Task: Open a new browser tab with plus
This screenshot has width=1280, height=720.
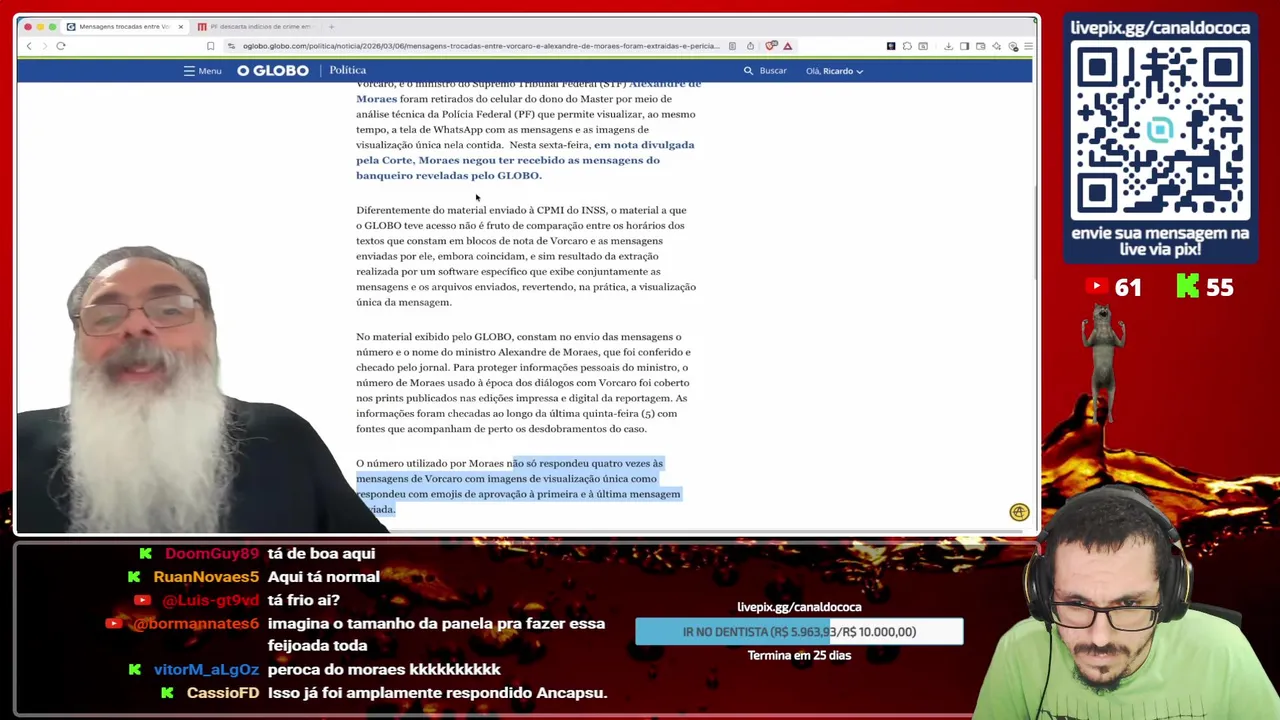Action: pos(331,27)
